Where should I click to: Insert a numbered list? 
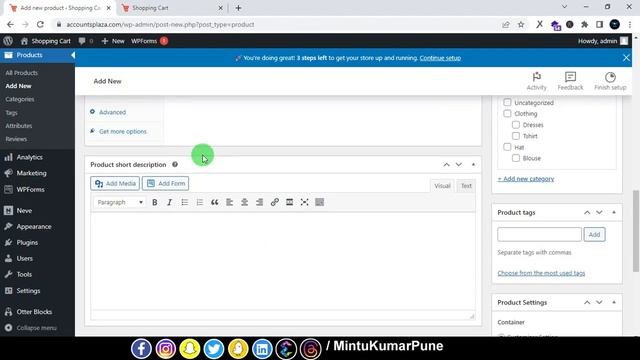click(x=200, y=202)
